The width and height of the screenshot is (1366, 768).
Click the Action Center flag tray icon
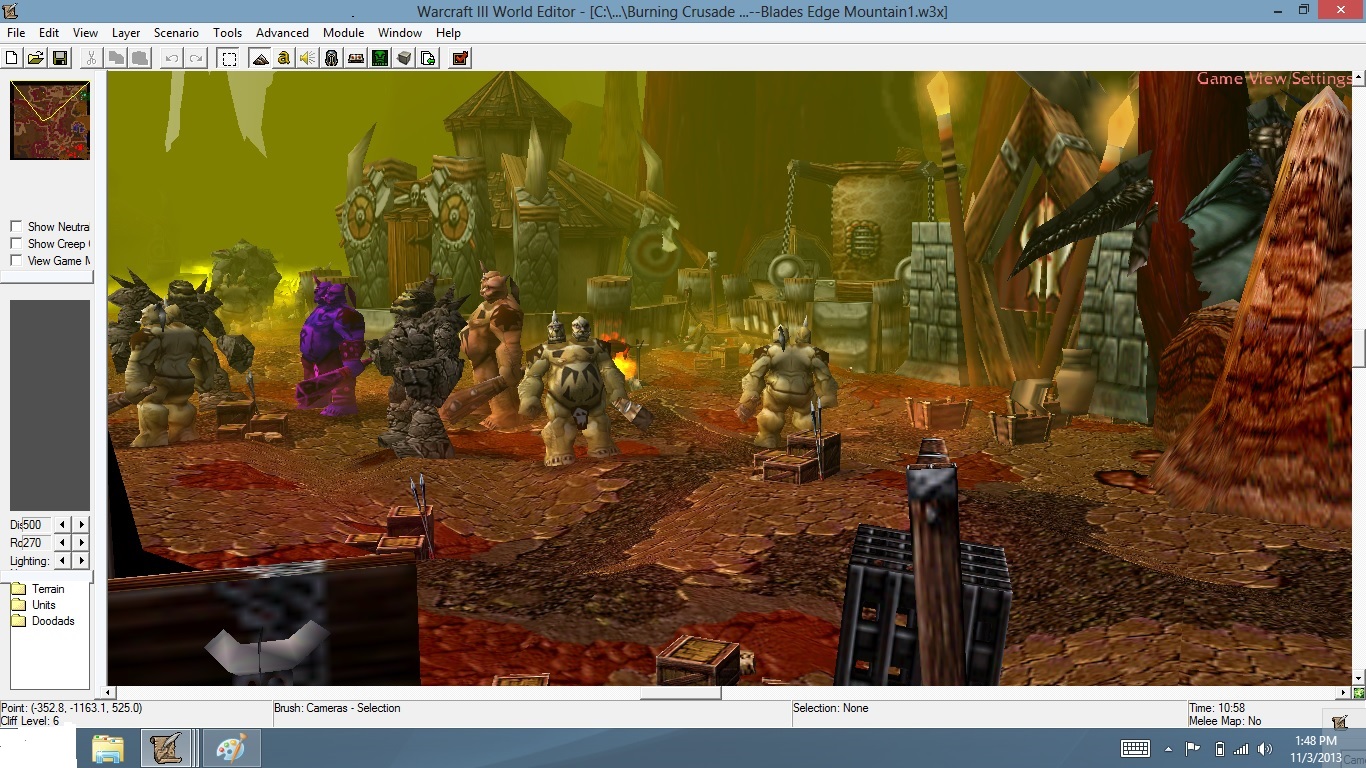pyautogui.click(x=1193, y=749)
